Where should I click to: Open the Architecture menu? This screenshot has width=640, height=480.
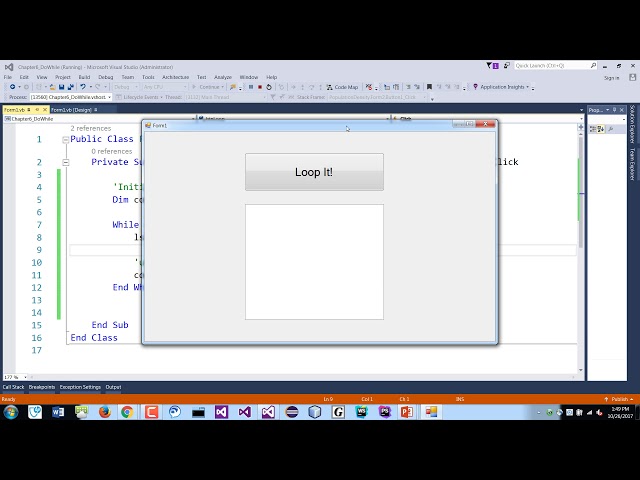176,77
